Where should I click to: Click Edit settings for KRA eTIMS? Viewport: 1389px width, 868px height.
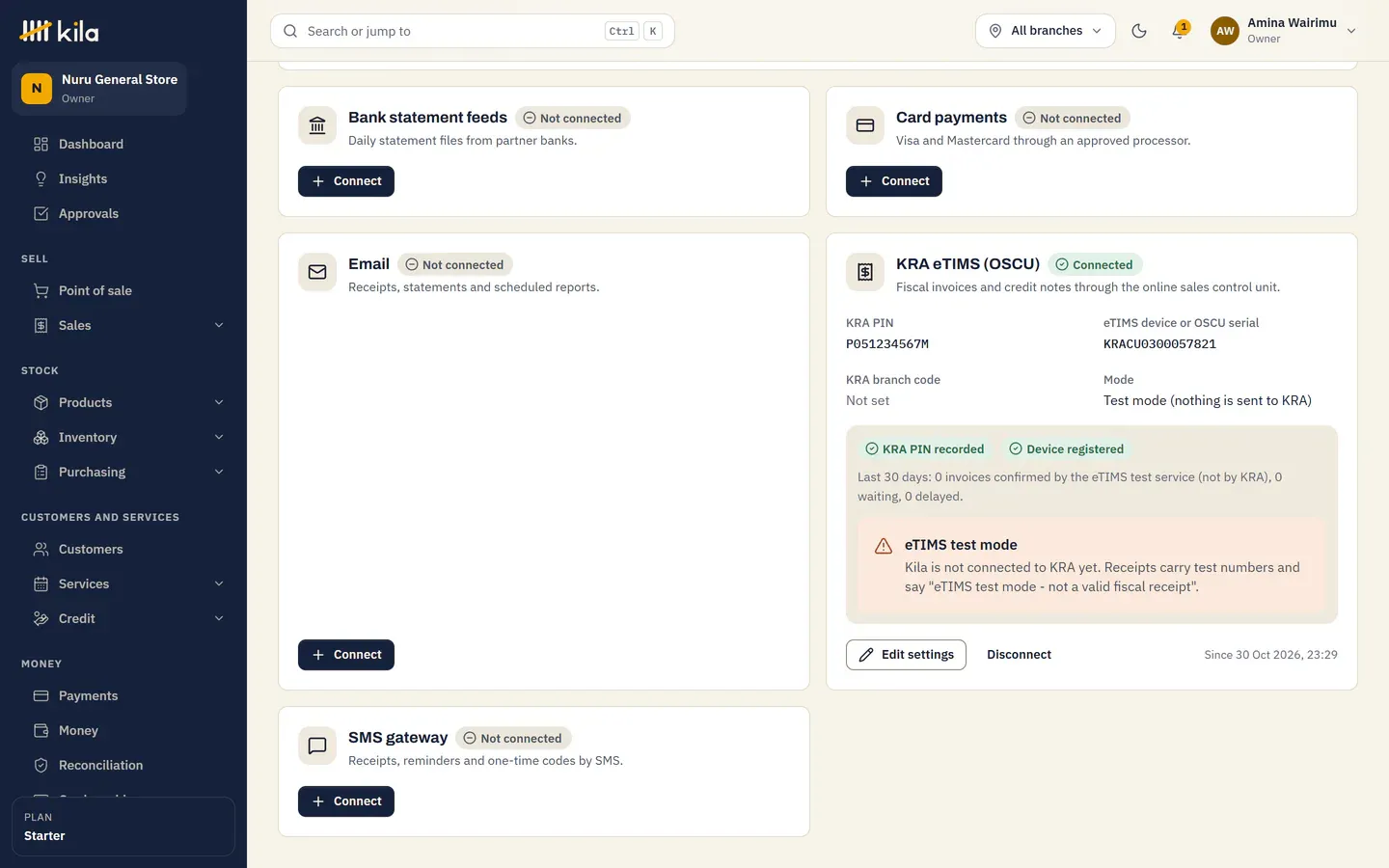[906, 655]
